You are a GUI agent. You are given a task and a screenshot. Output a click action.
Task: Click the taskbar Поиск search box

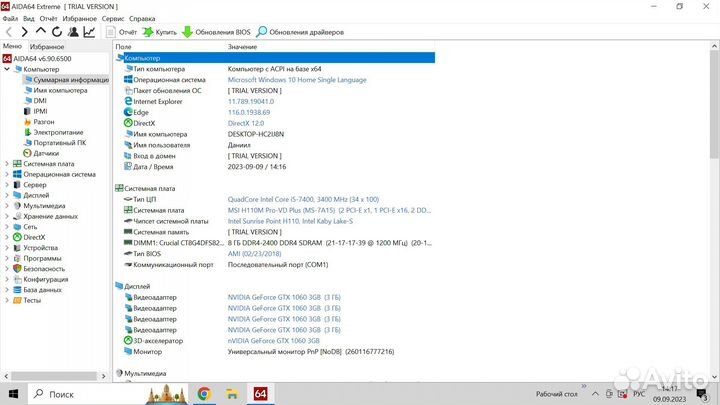(108, 394)
